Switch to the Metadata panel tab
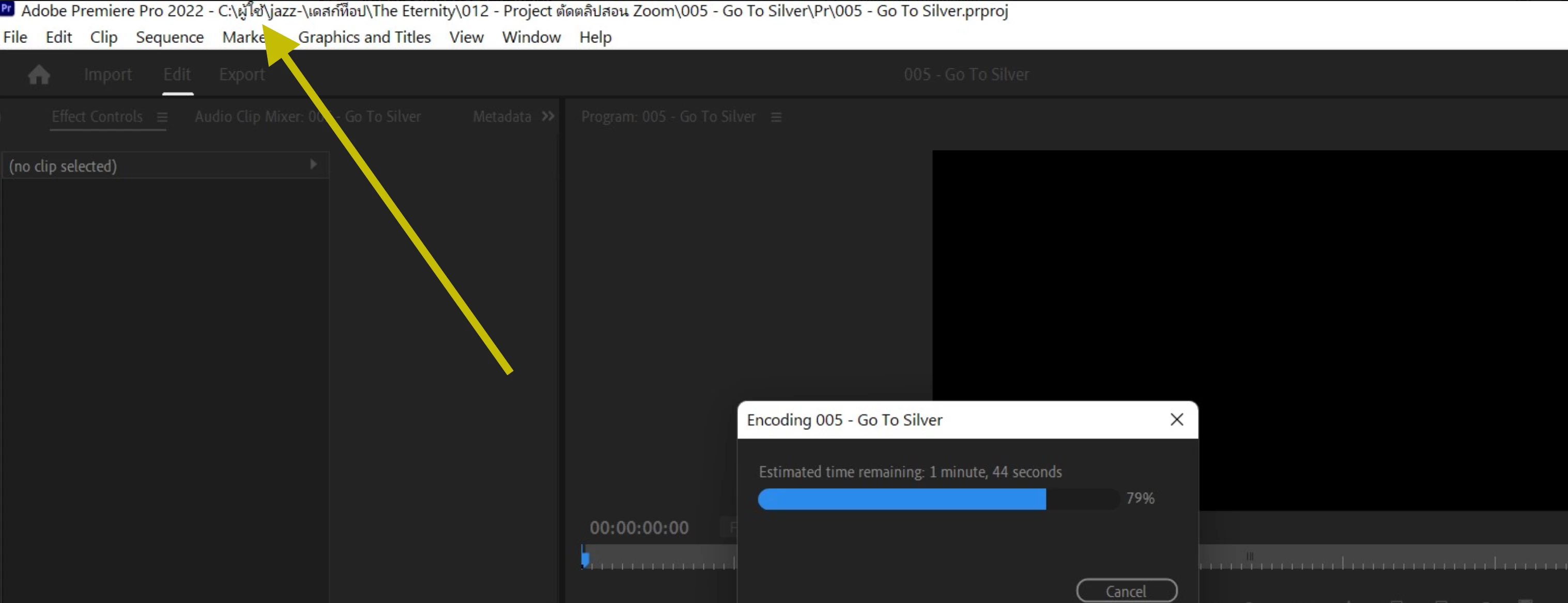Screen dimensions: 1568x603 [502, 116]
